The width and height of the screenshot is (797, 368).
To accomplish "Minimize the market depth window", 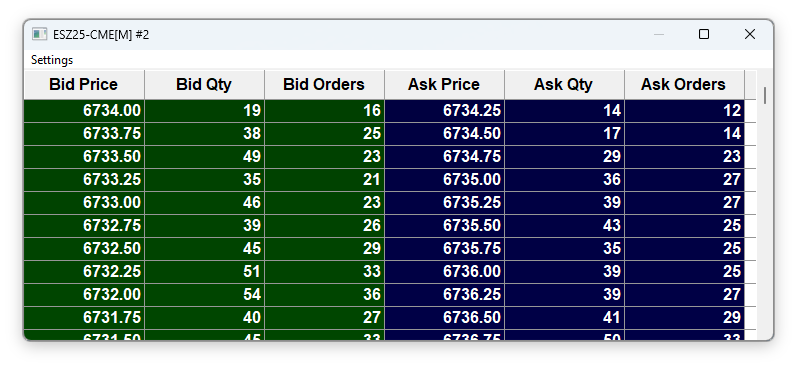I will (x=659, y=34).
